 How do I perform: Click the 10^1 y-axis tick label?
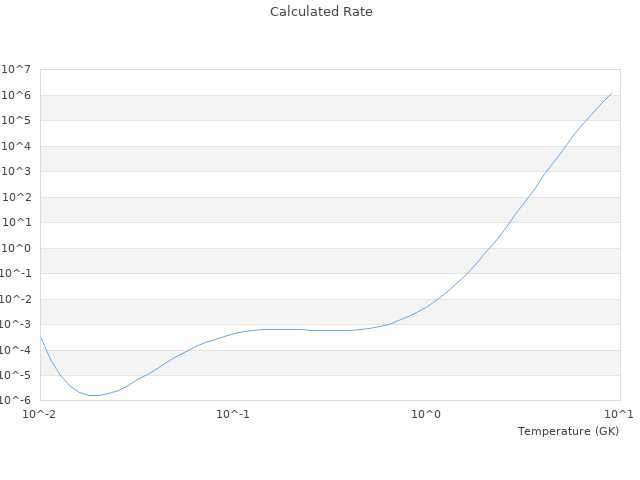click(16, 222)
